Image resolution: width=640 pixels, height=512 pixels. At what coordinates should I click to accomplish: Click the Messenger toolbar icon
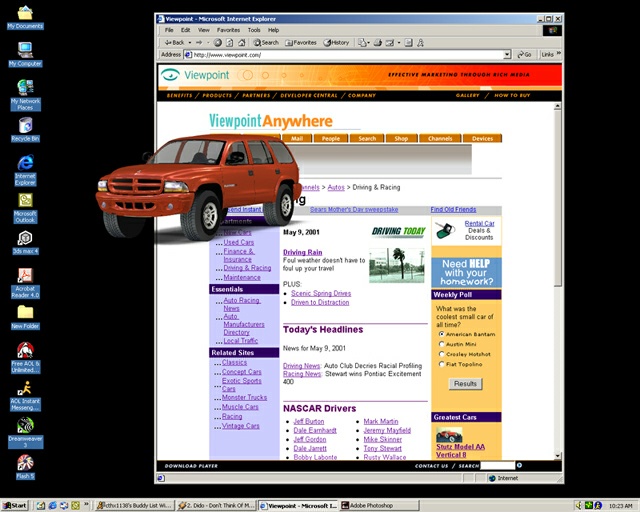[420, 42]
